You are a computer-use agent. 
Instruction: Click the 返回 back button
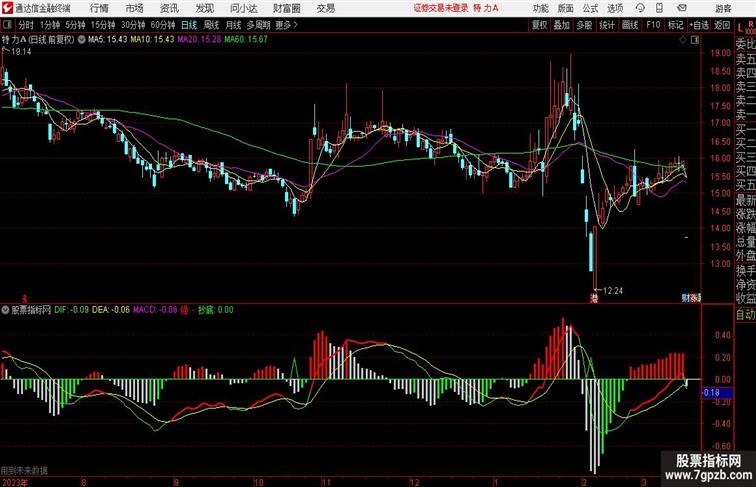pyautogui.click(x=722, y=25)
